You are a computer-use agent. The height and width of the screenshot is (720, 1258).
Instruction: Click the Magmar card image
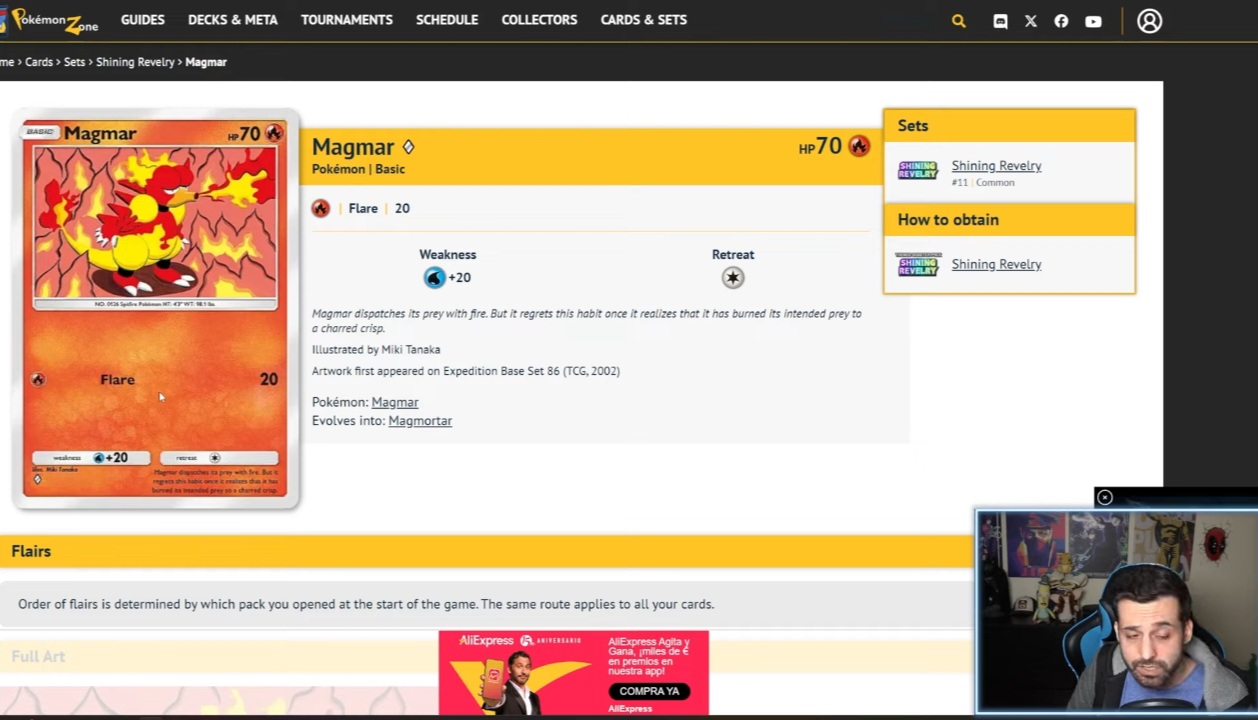click(155, 308)
